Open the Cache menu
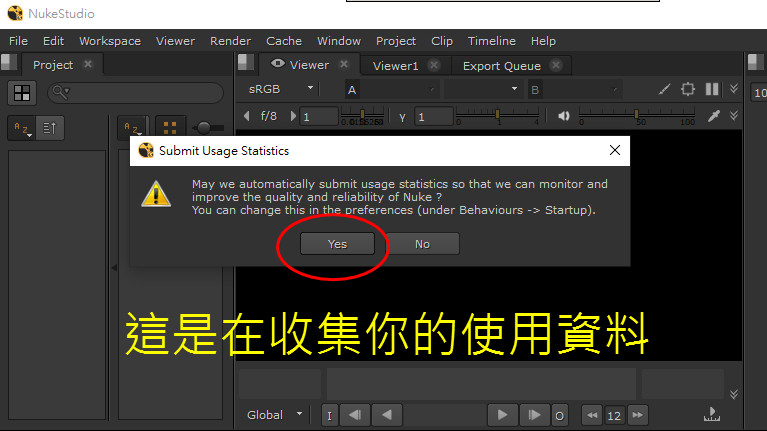Viewport: 767px width, 431px height. (x=284, y=41)
